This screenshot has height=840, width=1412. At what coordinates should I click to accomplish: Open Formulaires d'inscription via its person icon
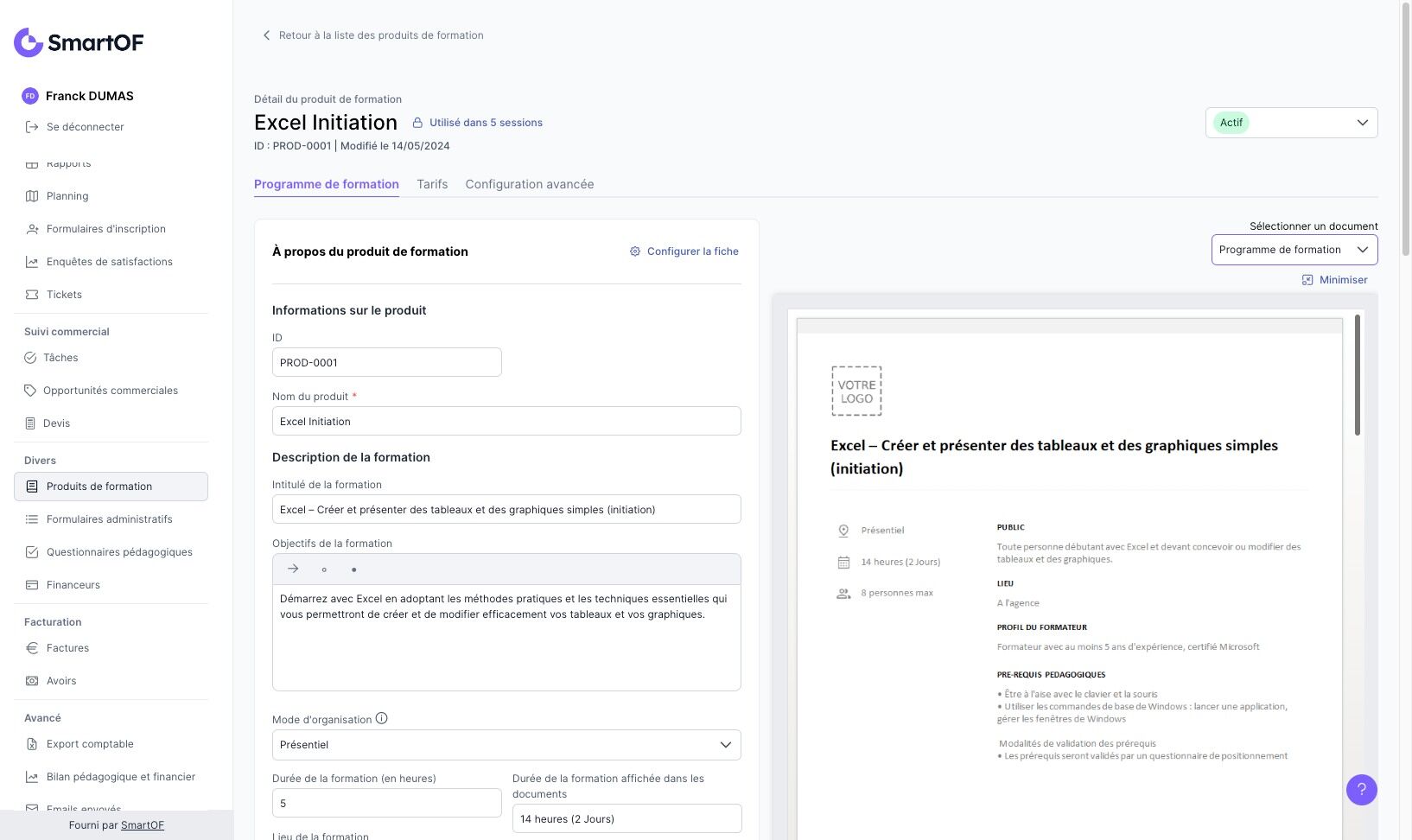tap(32, 229)
